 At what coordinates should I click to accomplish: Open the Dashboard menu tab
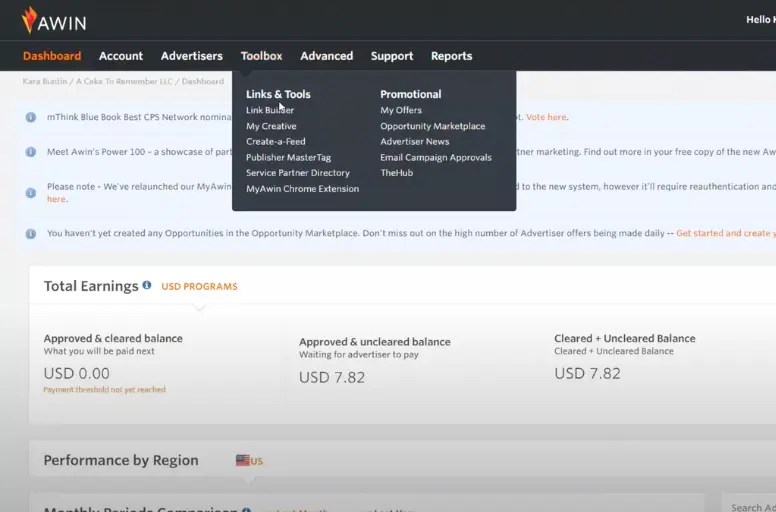(52, 56)
